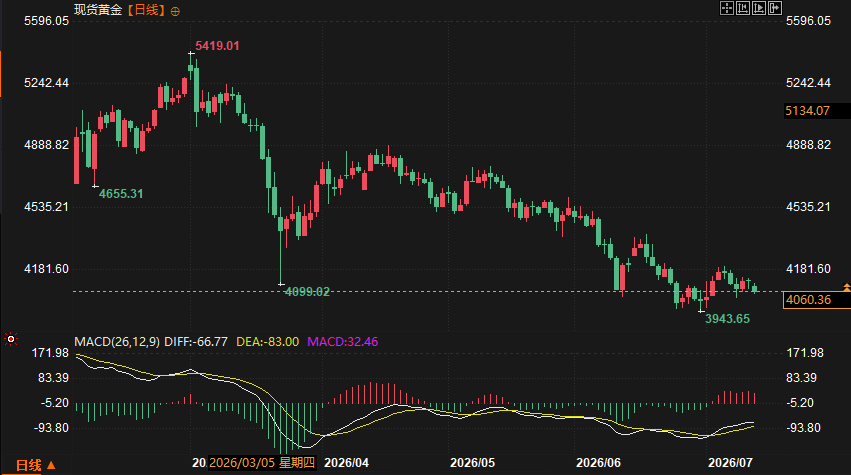Click the 3943.65 low price marker
Viewport: 851px width, 475px height.
[727, 319]
